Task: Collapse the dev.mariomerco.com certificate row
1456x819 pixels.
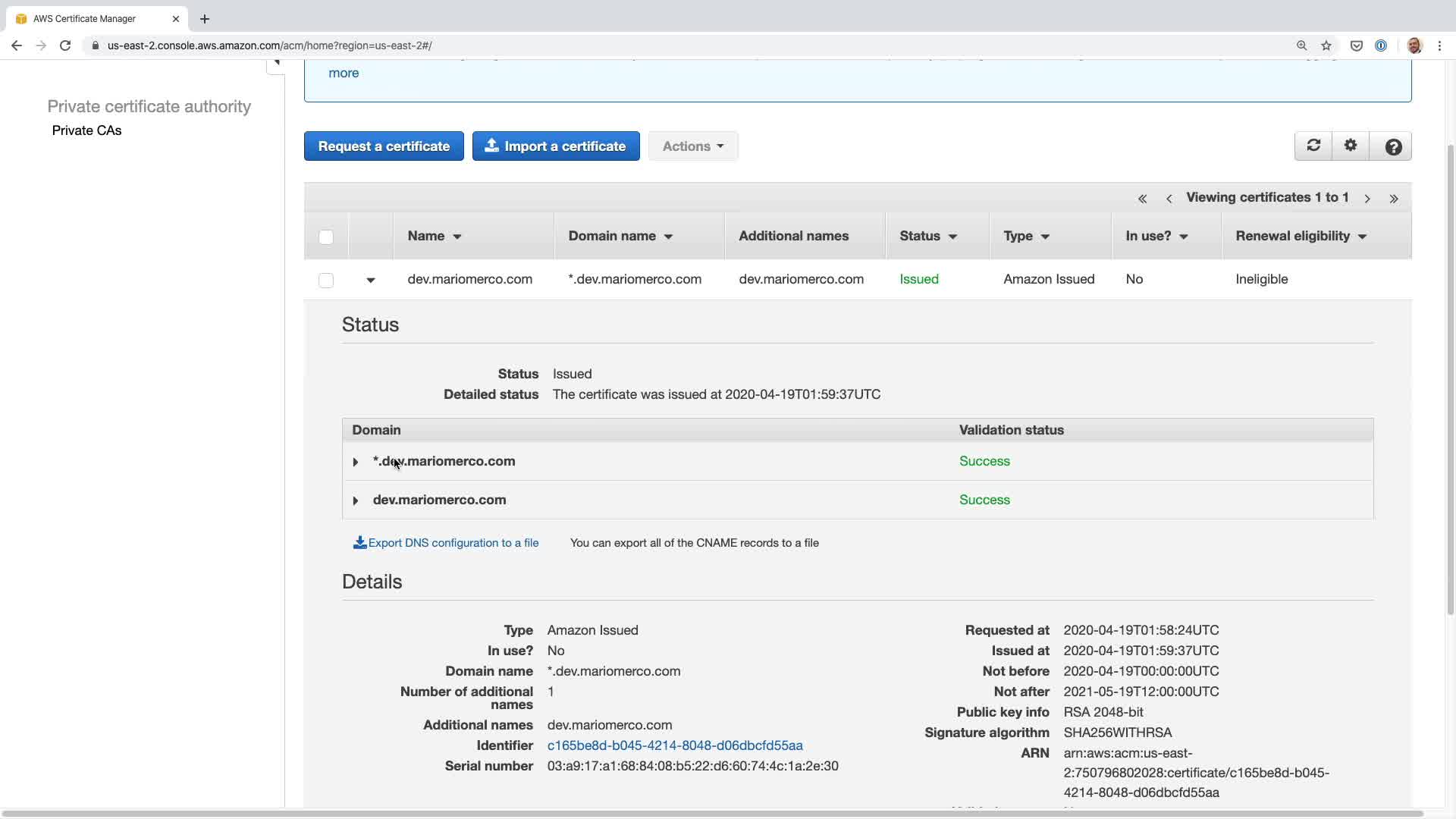Action: (371, 280)
